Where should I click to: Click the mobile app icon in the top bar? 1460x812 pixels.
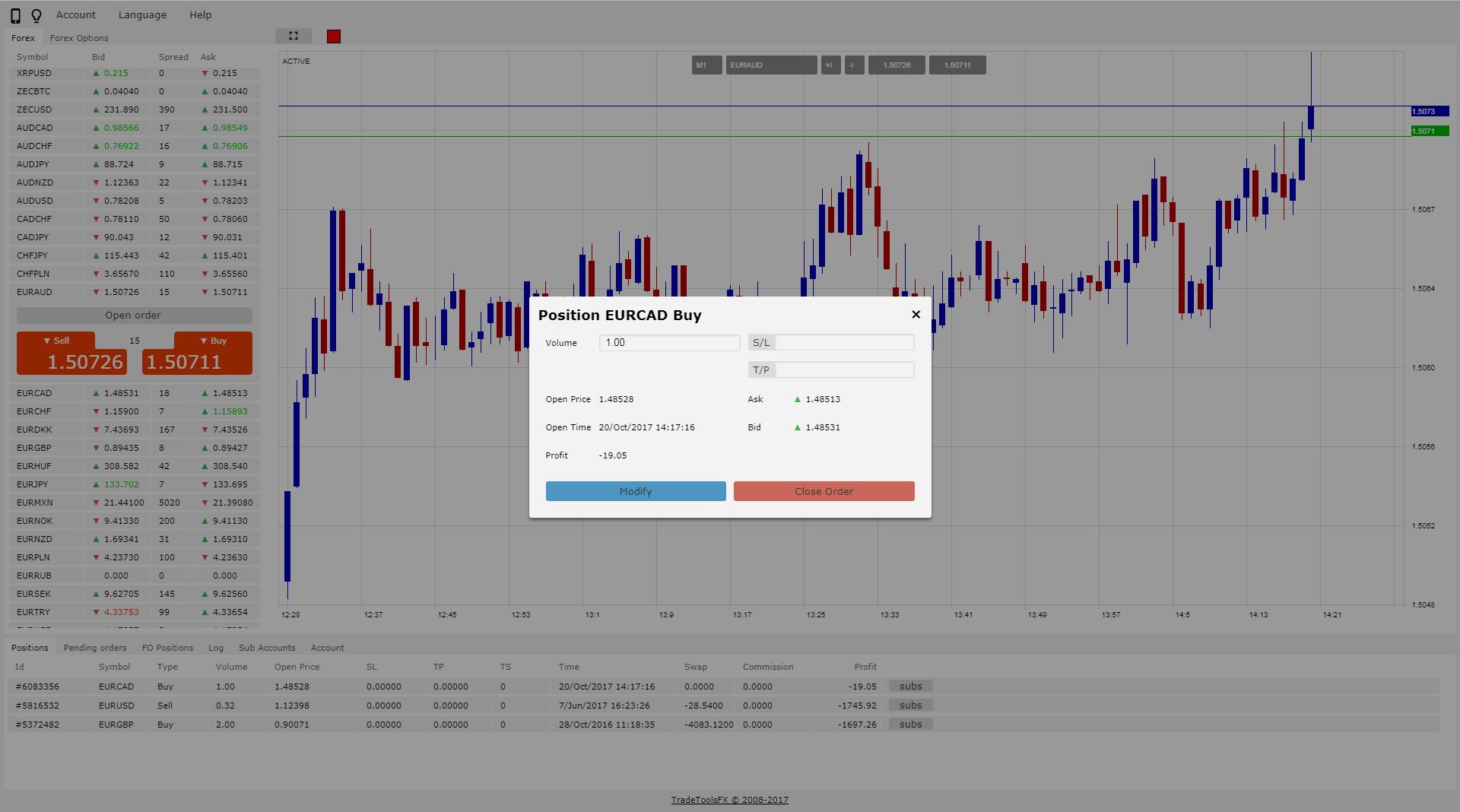pos(17,14)
